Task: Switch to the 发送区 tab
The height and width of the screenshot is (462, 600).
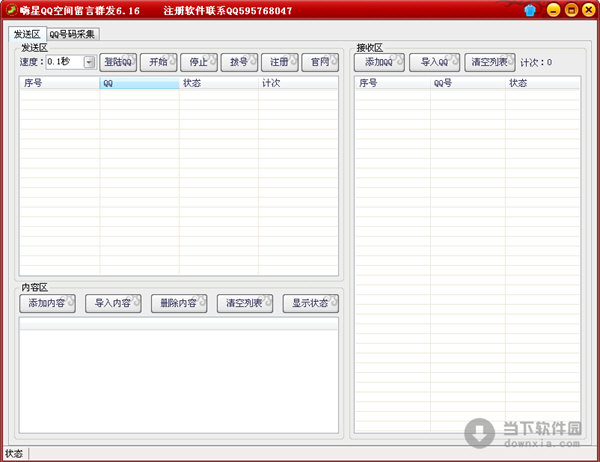Action: click(26, 34)
